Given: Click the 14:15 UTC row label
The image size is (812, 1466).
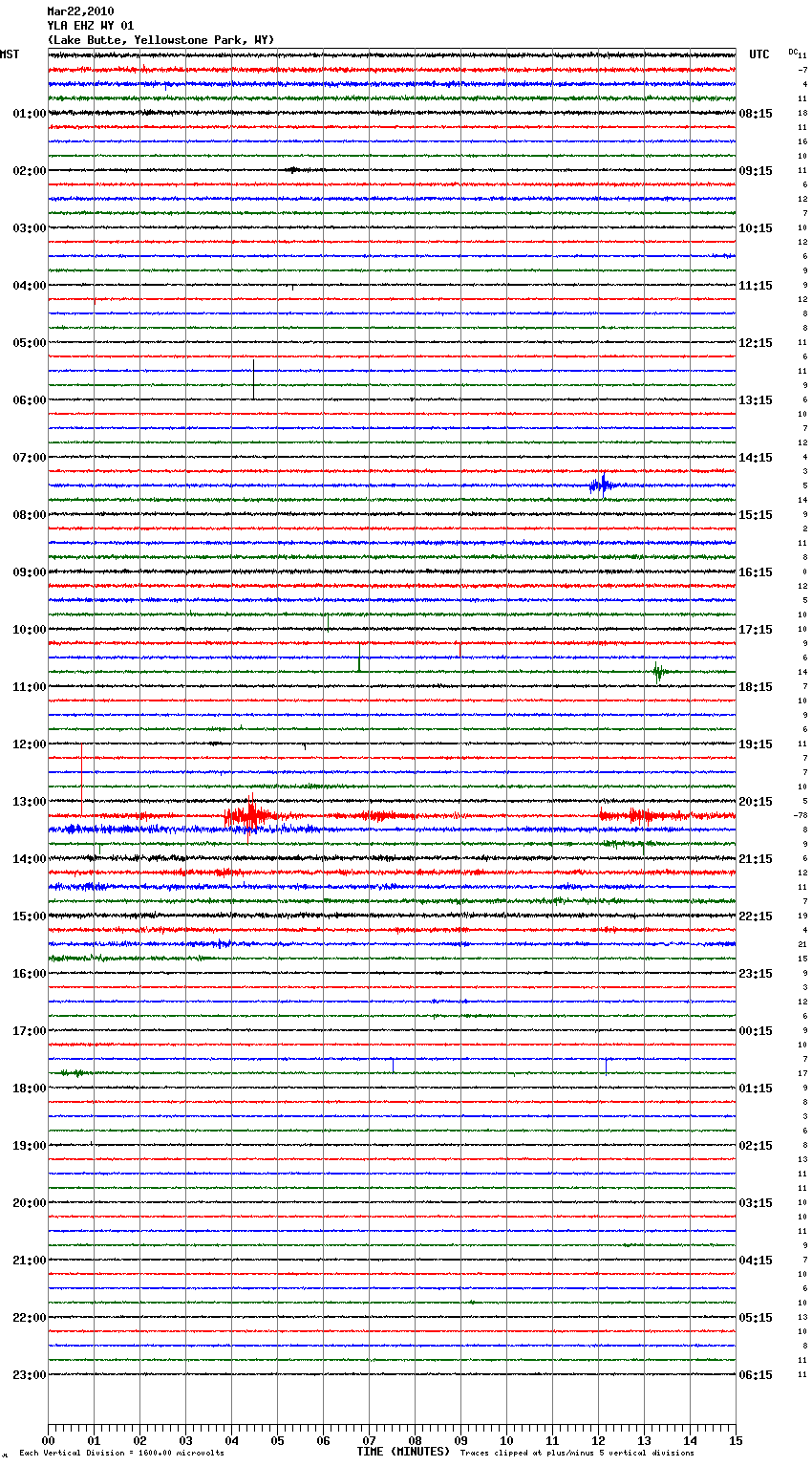Looking at the screenshot, I should [x=756, y=458].
